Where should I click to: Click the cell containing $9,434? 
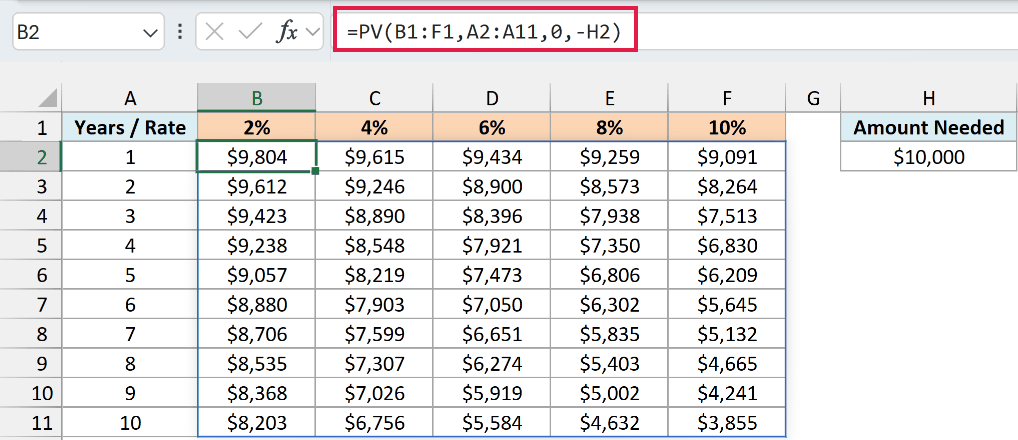[492, 157]
